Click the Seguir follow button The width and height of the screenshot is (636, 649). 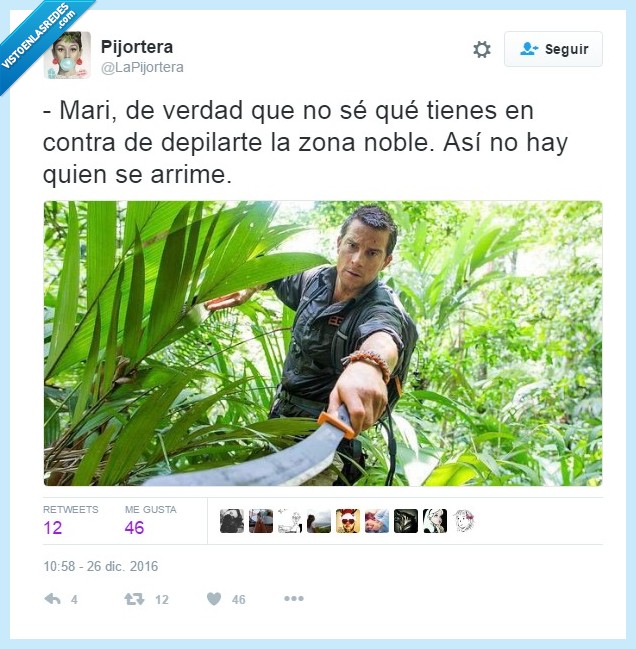point(553,49)
